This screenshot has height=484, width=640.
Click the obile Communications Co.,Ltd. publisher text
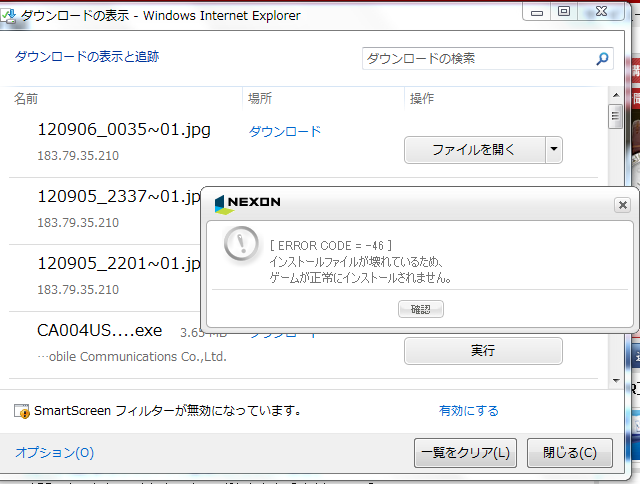pos(132,357)
